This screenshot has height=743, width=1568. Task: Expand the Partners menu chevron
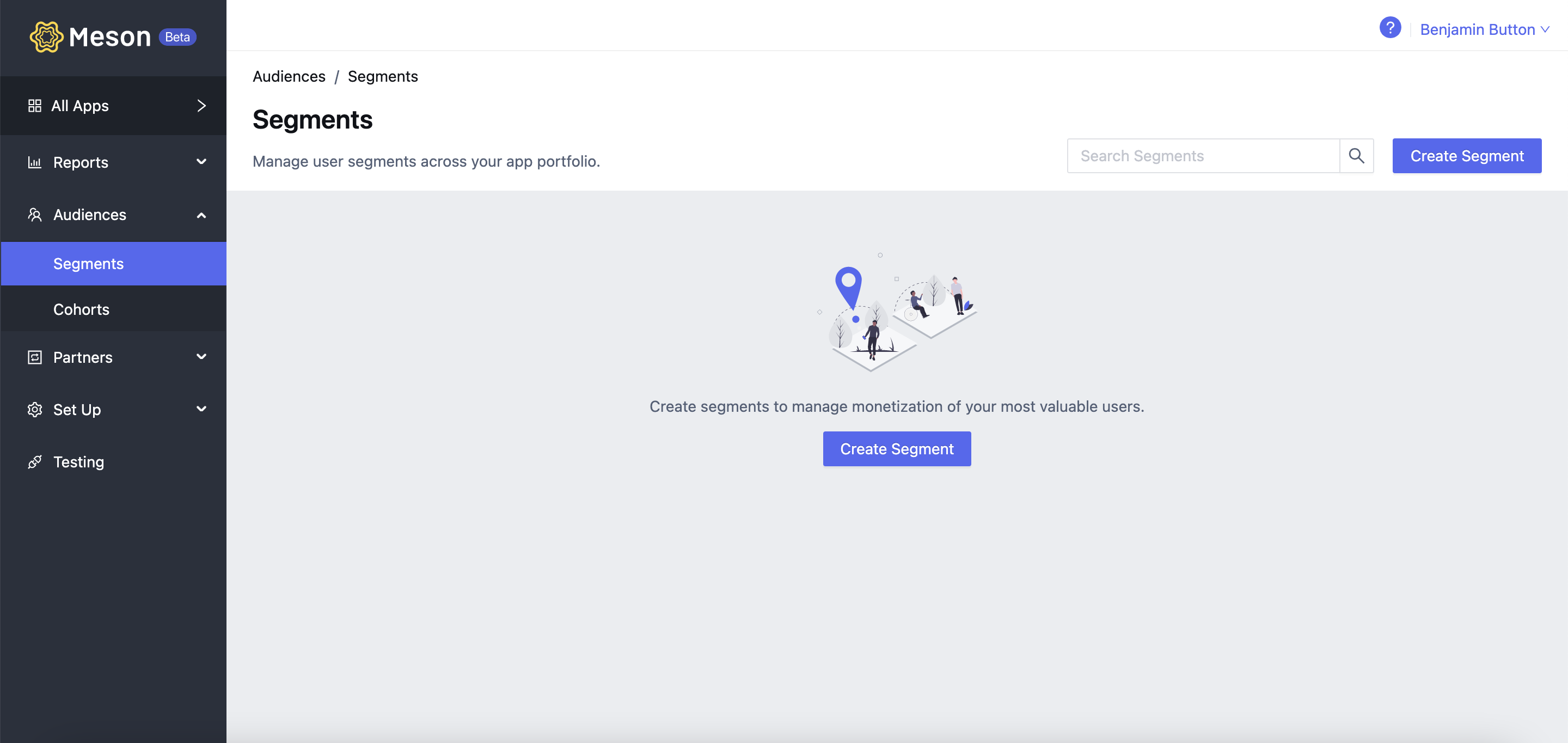click(201, 357)
